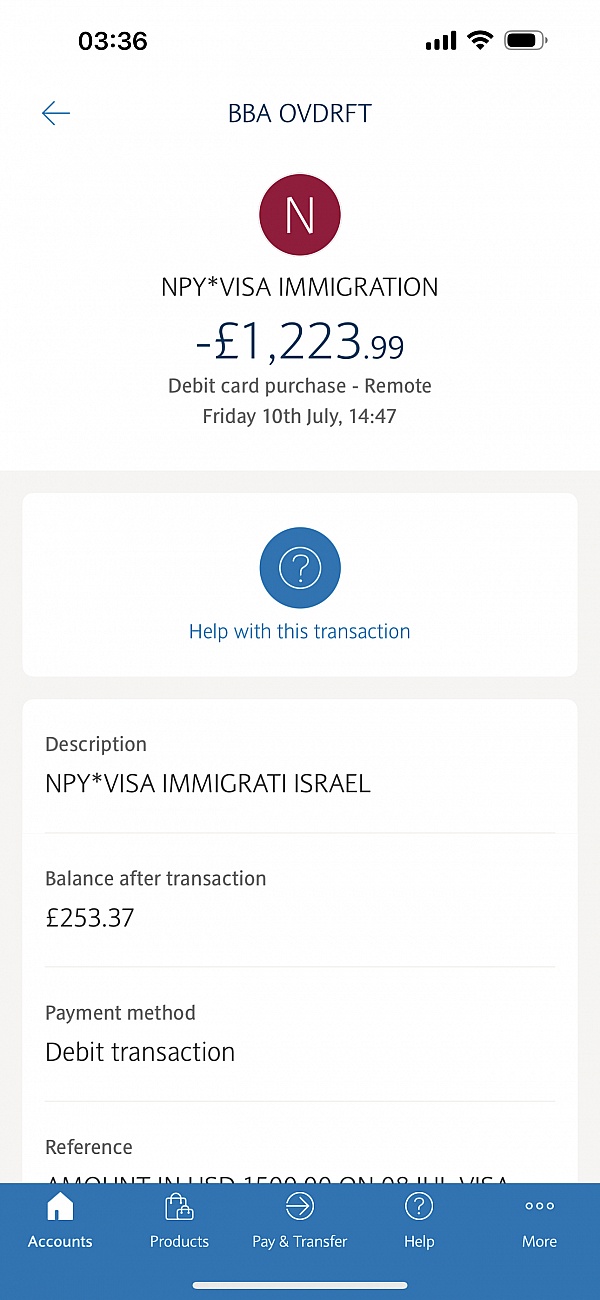
Task: Switch to the Accounts tab
Action: click(x=60, y=1221)
